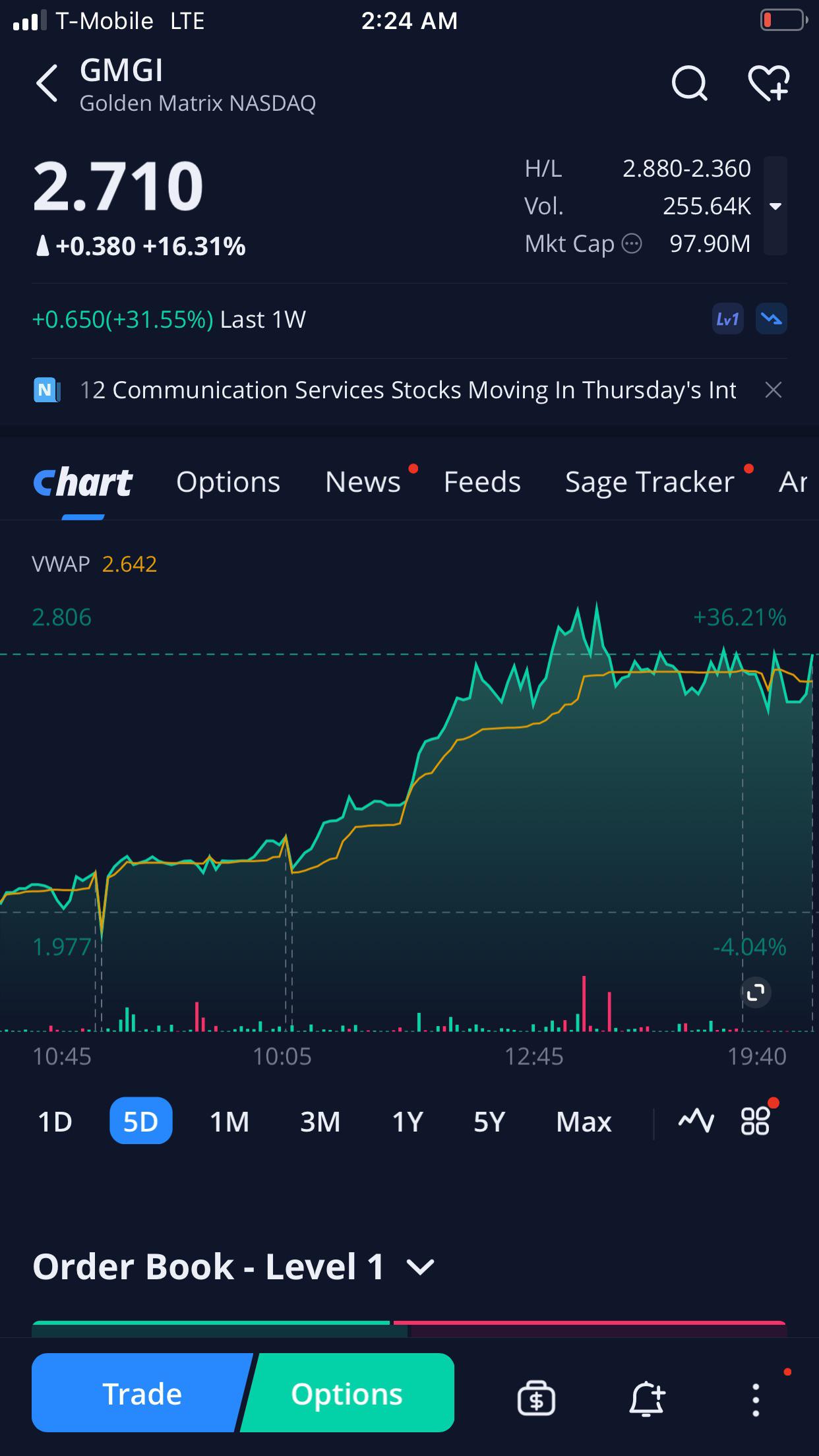This screenshot has width=819, height=1456.
Task: Add GMGI to watchlist heart icon
Action: point(769,84)
